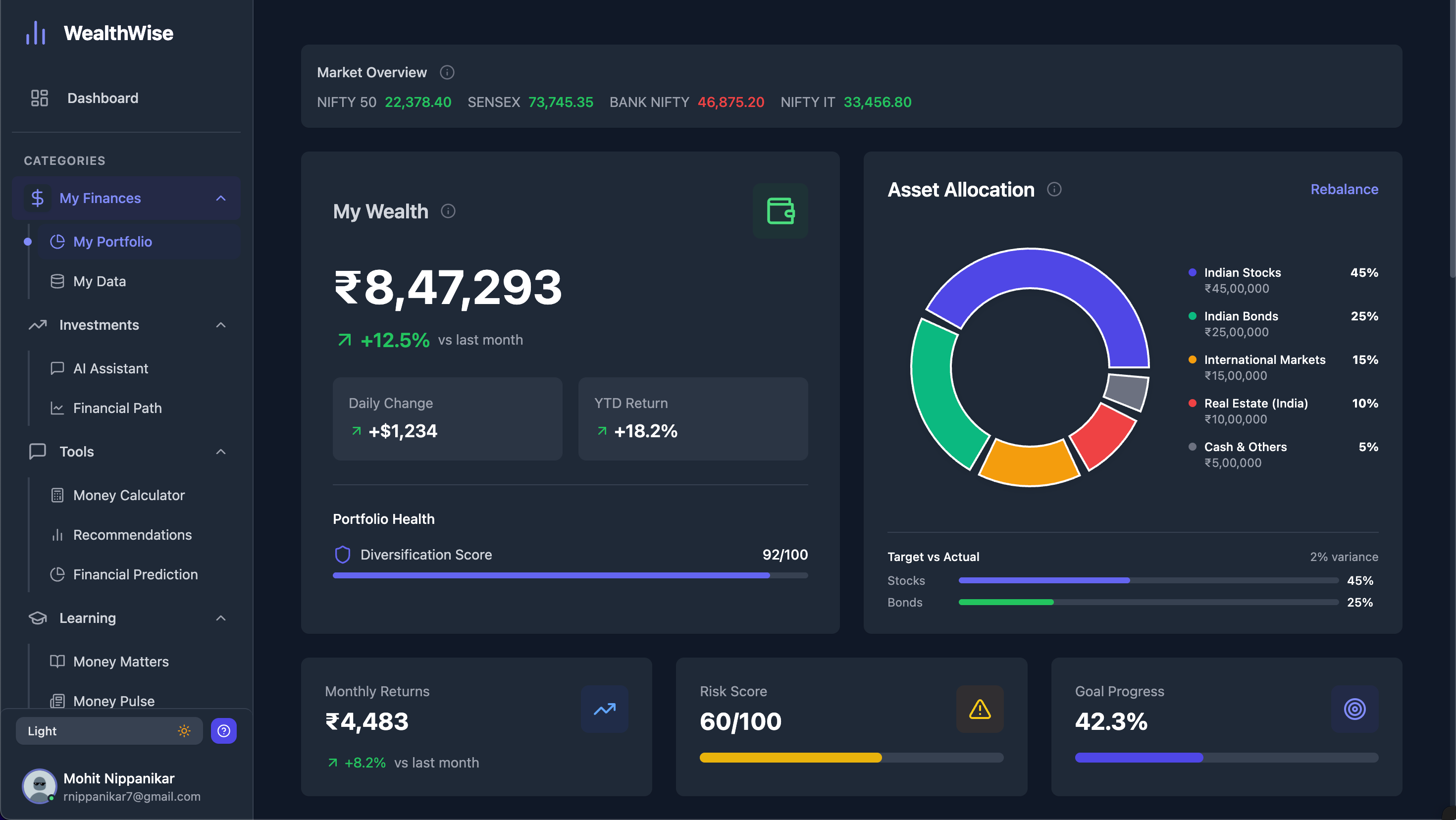This screenshot has height=820, width=1456.
Task: Open help via purple question mark icon
Action: (x=223, y=731)
